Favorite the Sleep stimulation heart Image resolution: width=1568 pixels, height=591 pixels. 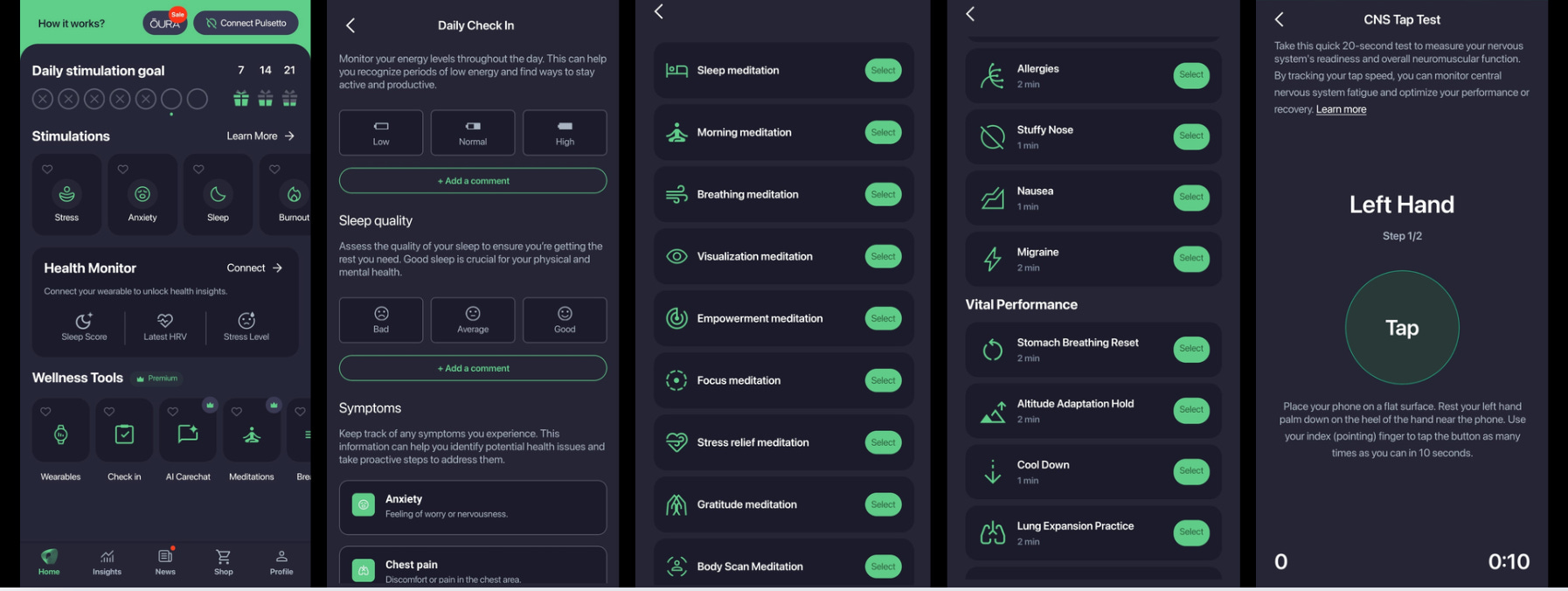pos(198,169)
